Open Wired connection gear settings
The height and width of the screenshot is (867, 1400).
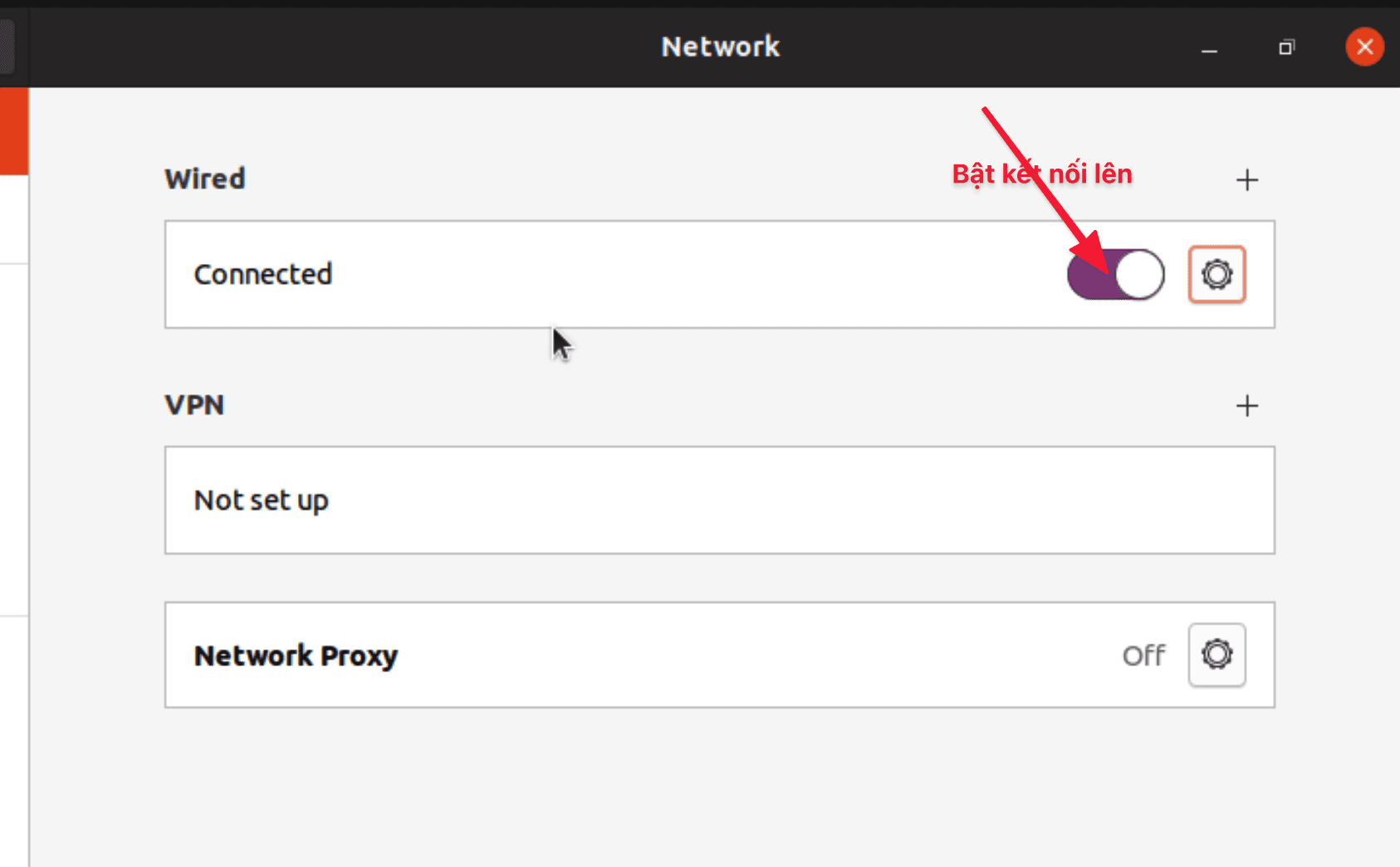(1216, 274)
